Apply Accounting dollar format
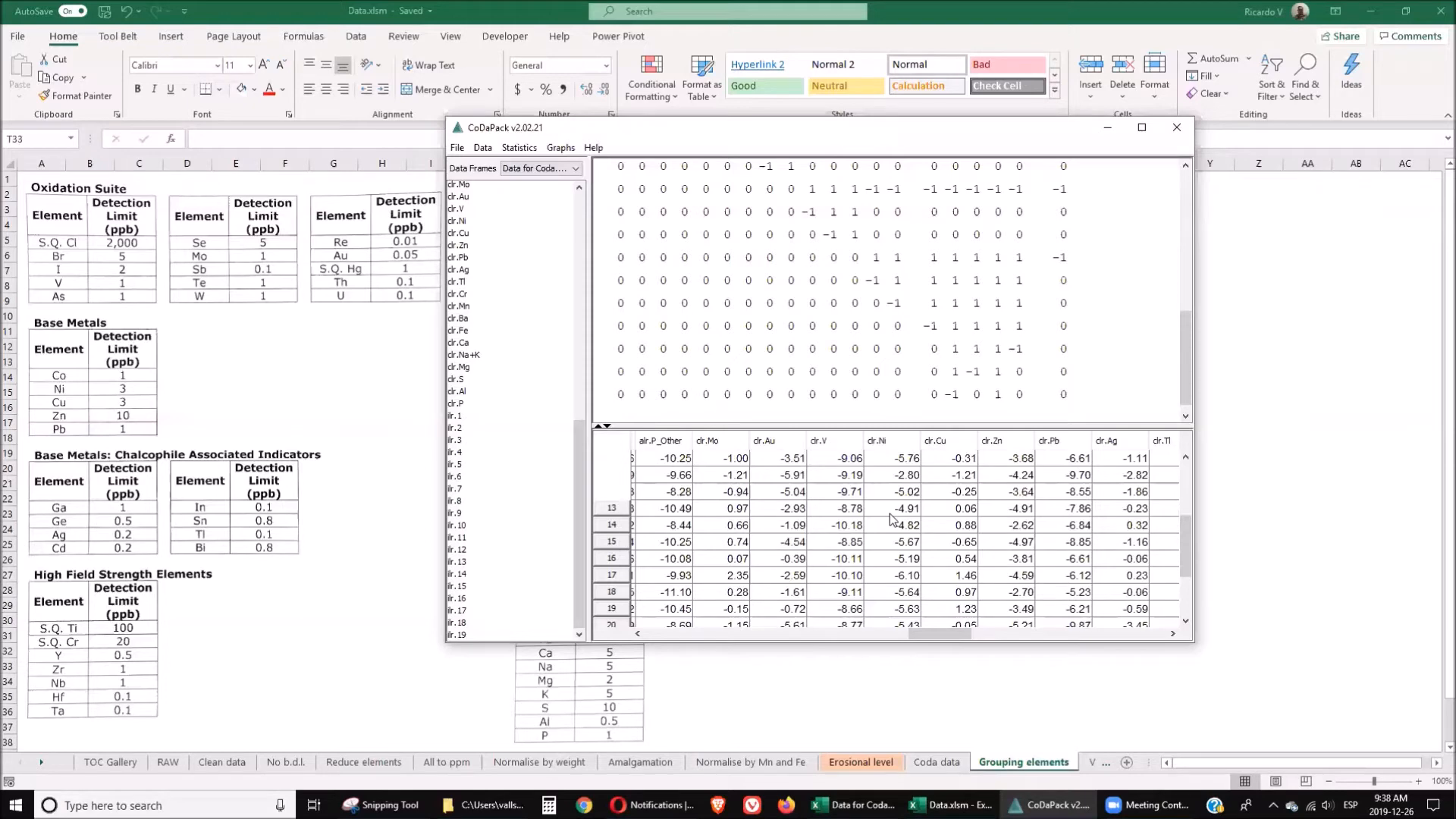 click(518, 89)
